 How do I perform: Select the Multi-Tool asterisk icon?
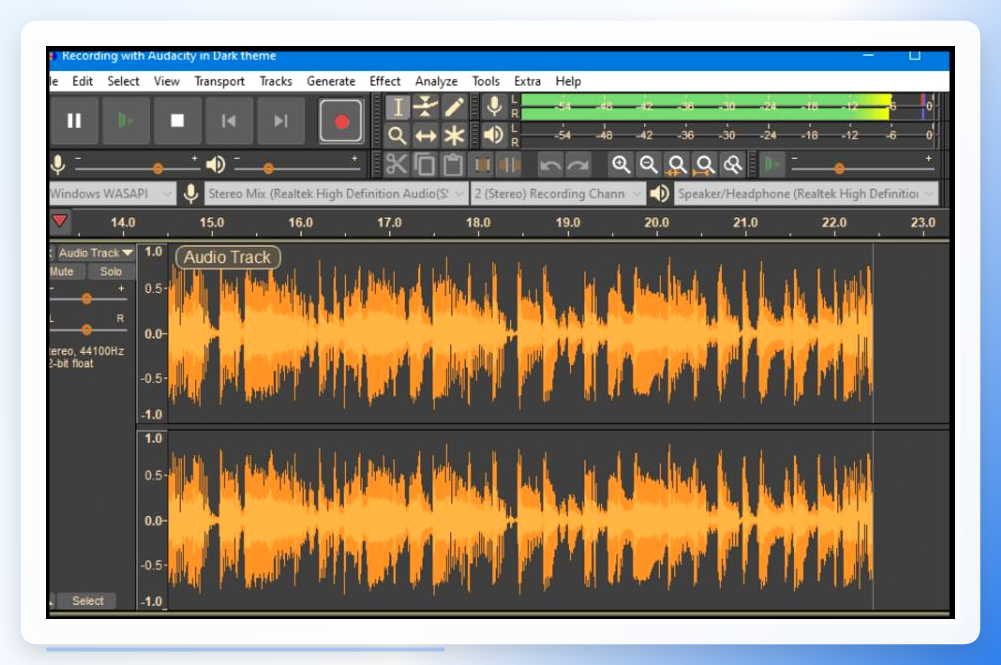[x=454, y=135]
